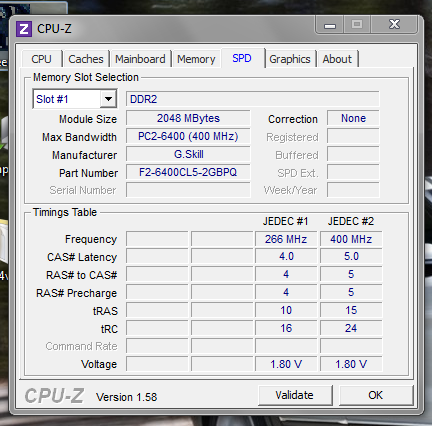
Task: Click the JEDEC #2 column header
Action: pyautogui.click(x=351, y=221)
